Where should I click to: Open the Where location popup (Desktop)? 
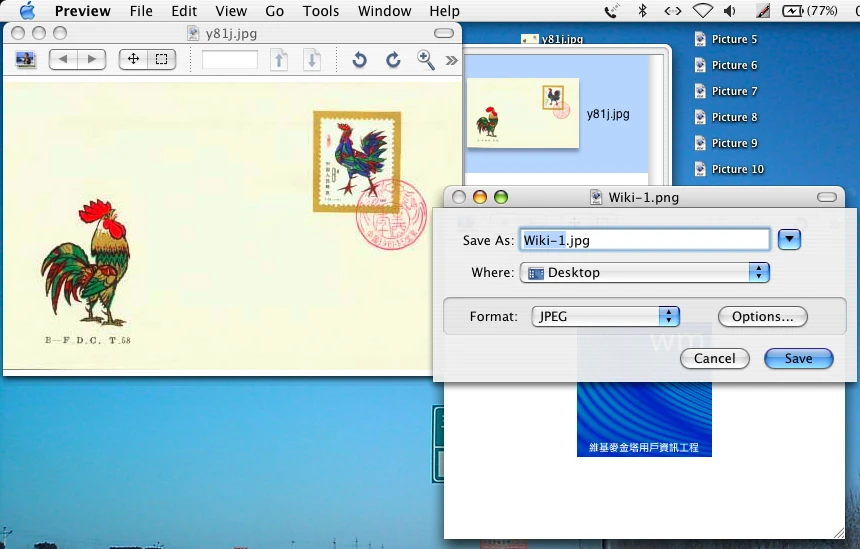click(x=644, y=272)
